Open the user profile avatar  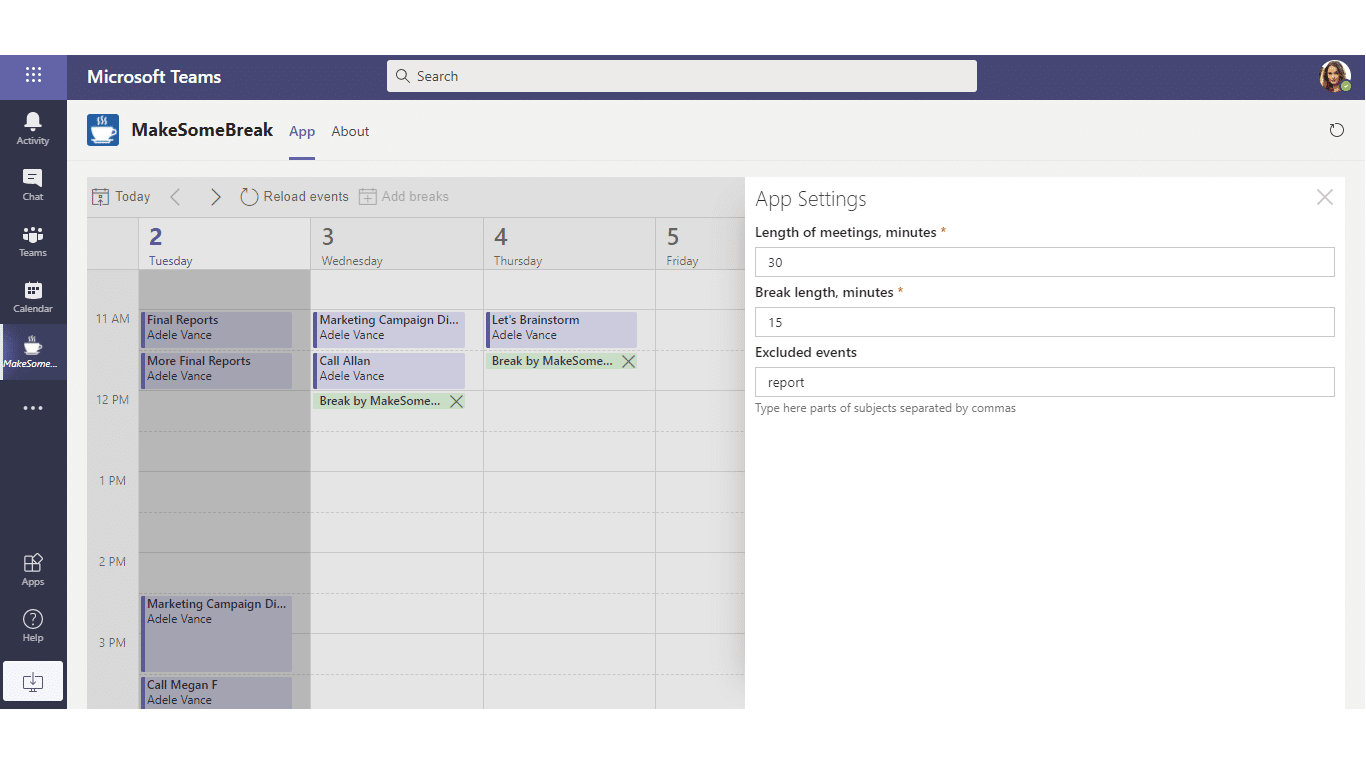click(x=1334, y=76)
